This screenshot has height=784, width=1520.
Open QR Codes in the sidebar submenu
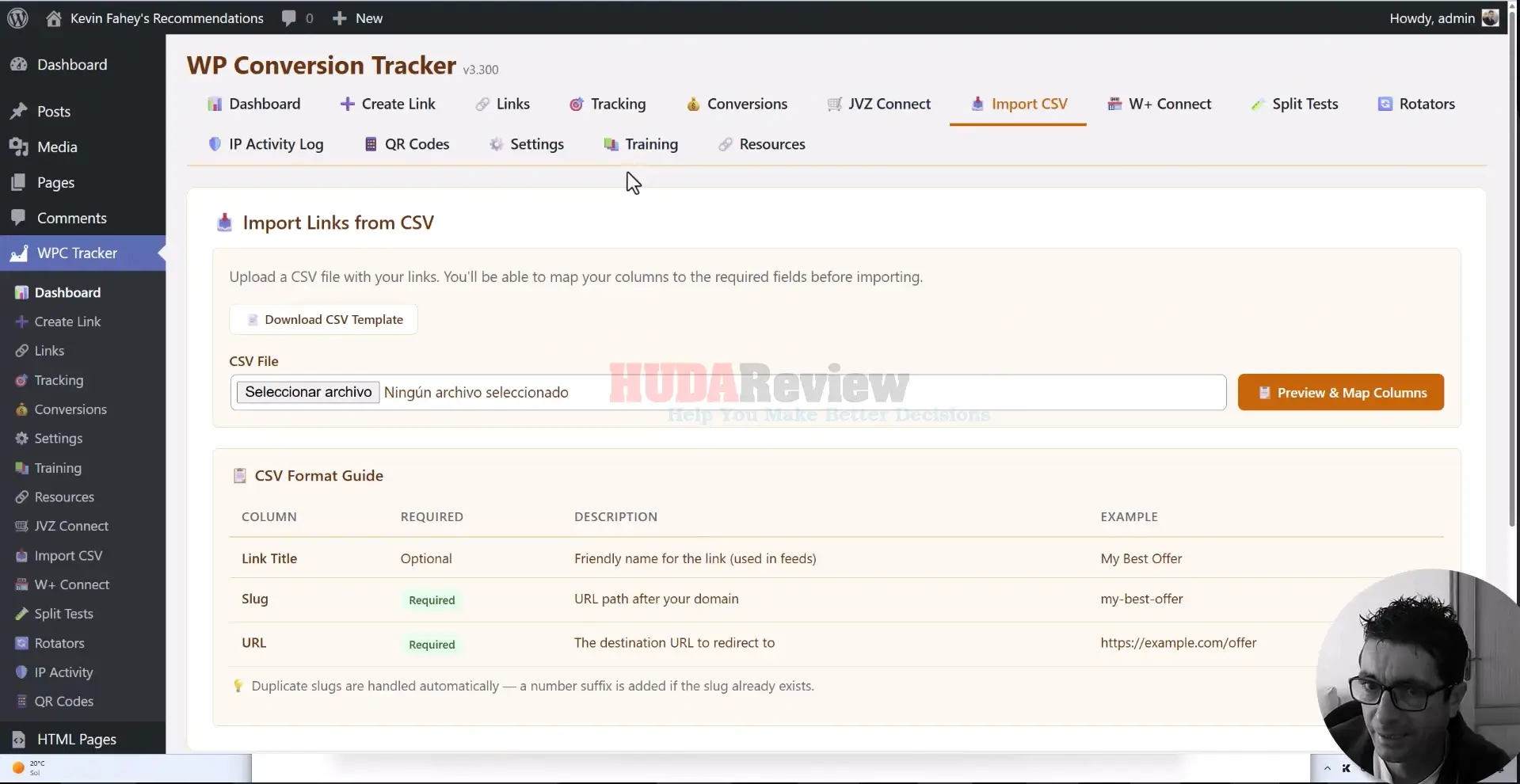click(63, 702)
